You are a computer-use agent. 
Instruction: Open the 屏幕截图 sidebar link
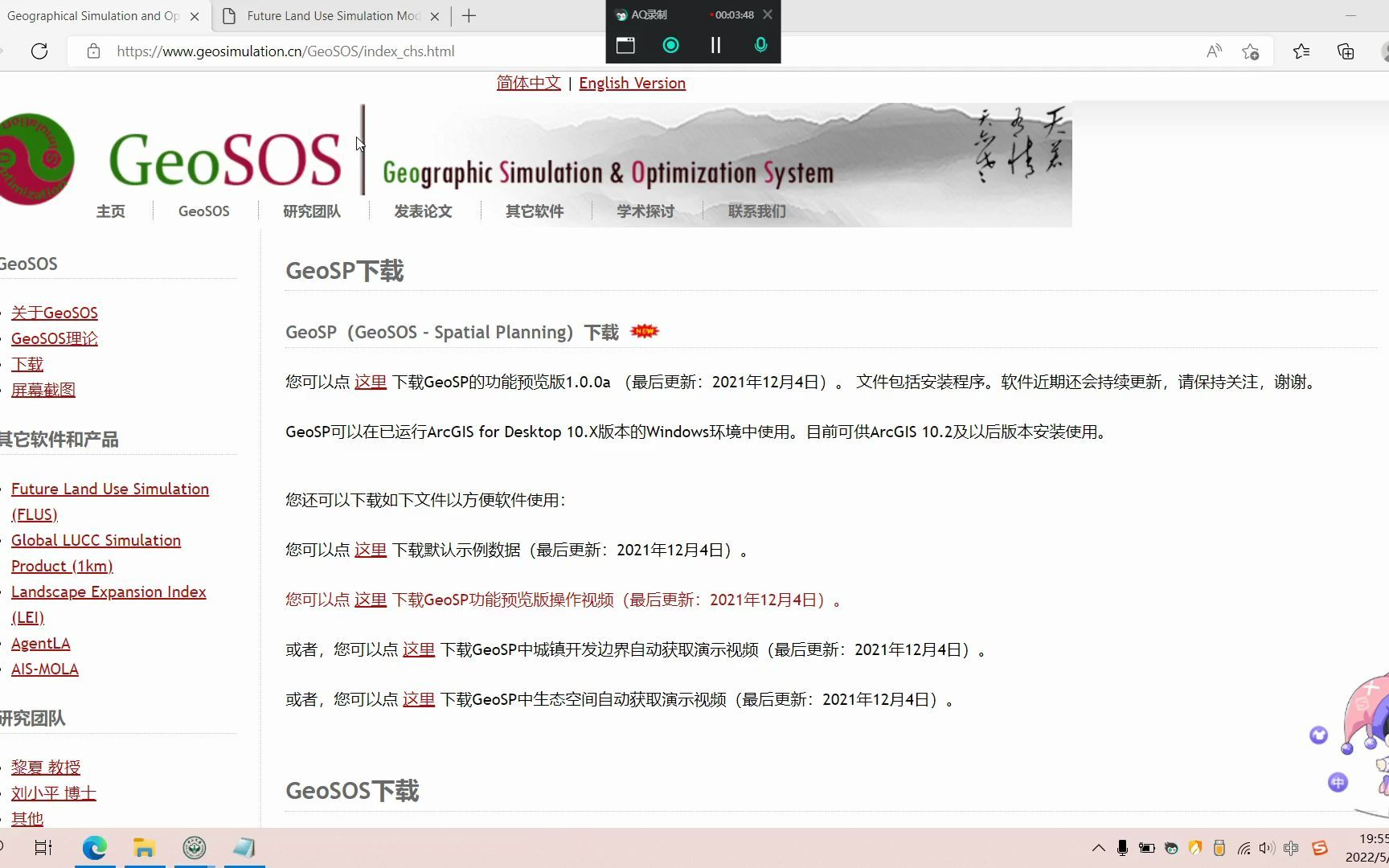(43, 390)
